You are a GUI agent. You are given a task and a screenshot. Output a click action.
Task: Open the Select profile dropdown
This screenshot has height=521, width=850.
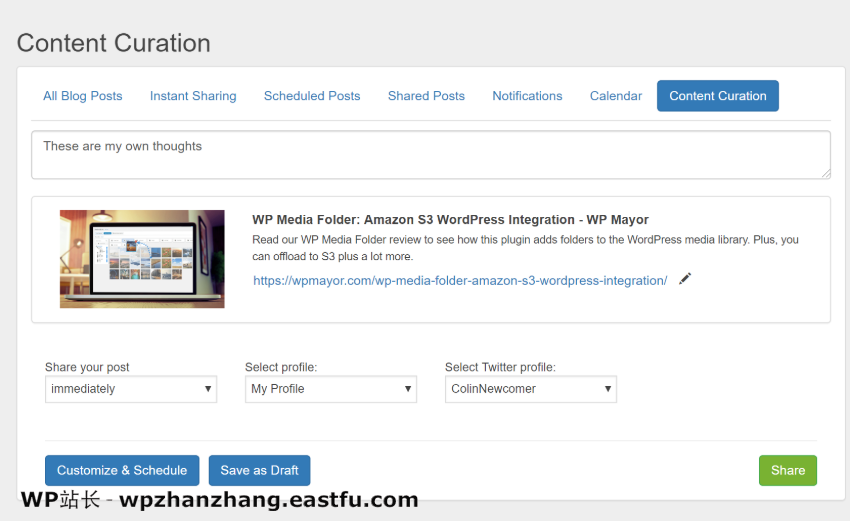point(331,389)
